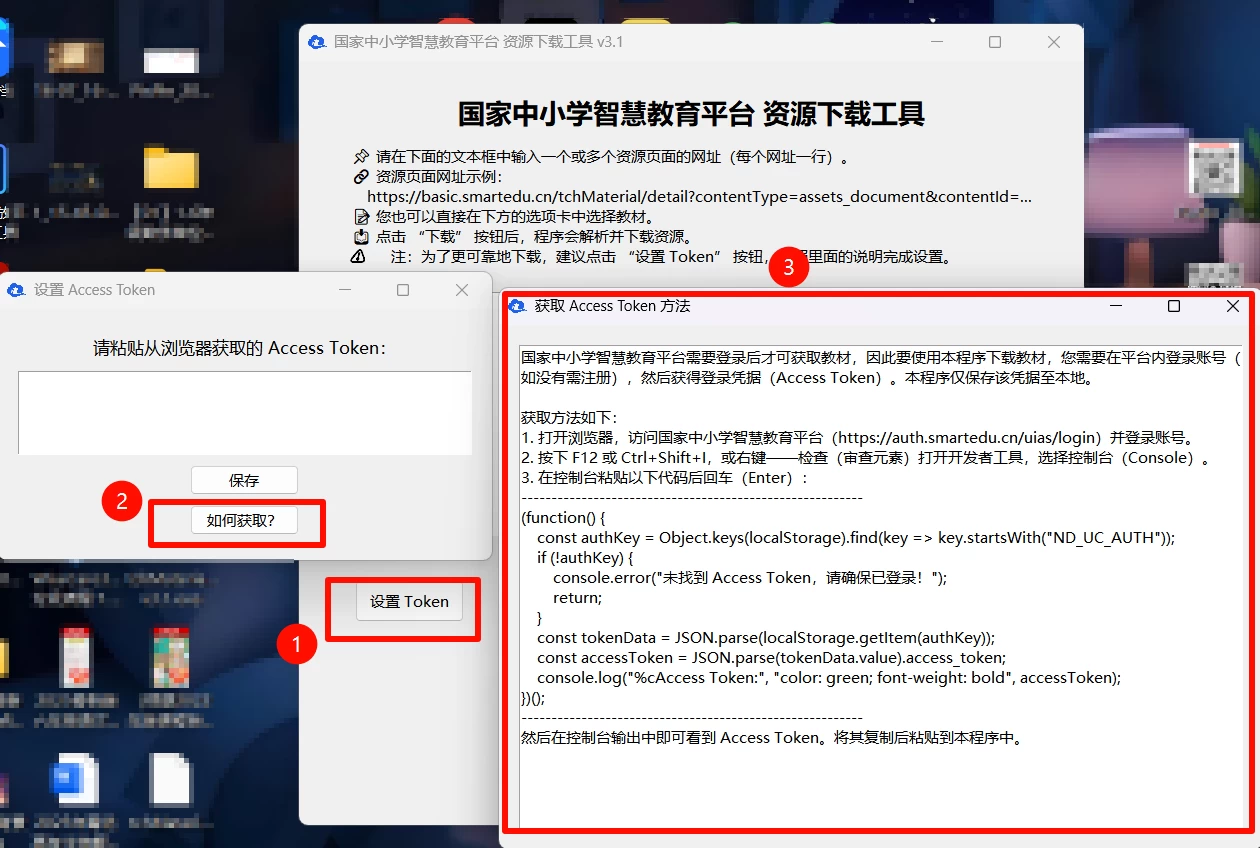1260x848 pixels.
Task: Click the line 获取方法如下:
Action: [x=570, y=417]
